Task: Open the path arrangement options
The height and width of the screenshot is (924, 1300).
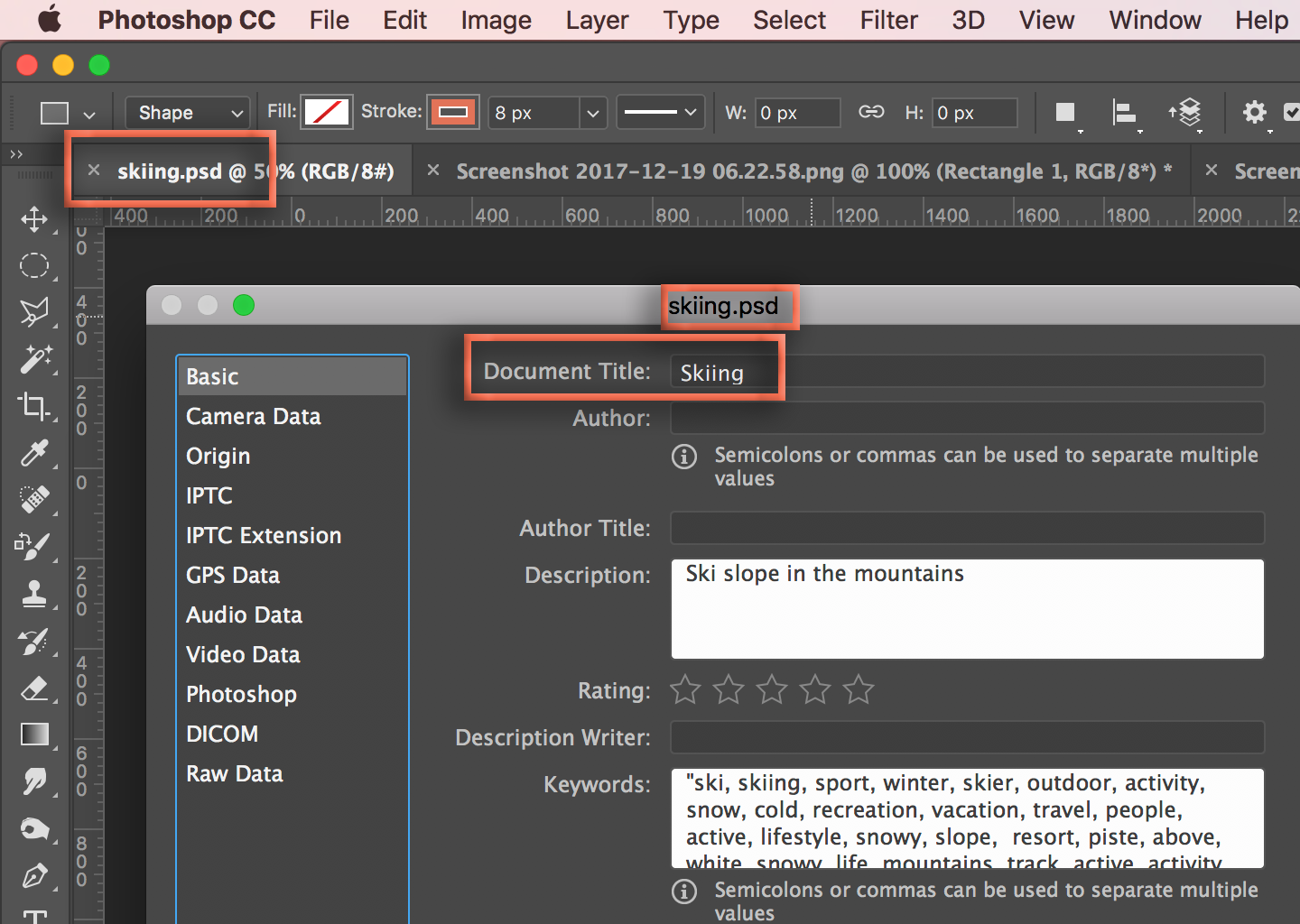Action: point(1185,113)
